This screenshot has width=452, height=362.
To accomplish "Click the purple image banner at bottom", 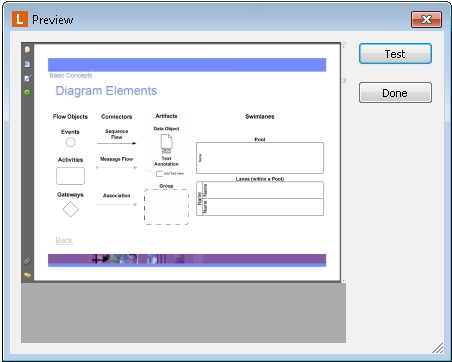I will point(187,260).
